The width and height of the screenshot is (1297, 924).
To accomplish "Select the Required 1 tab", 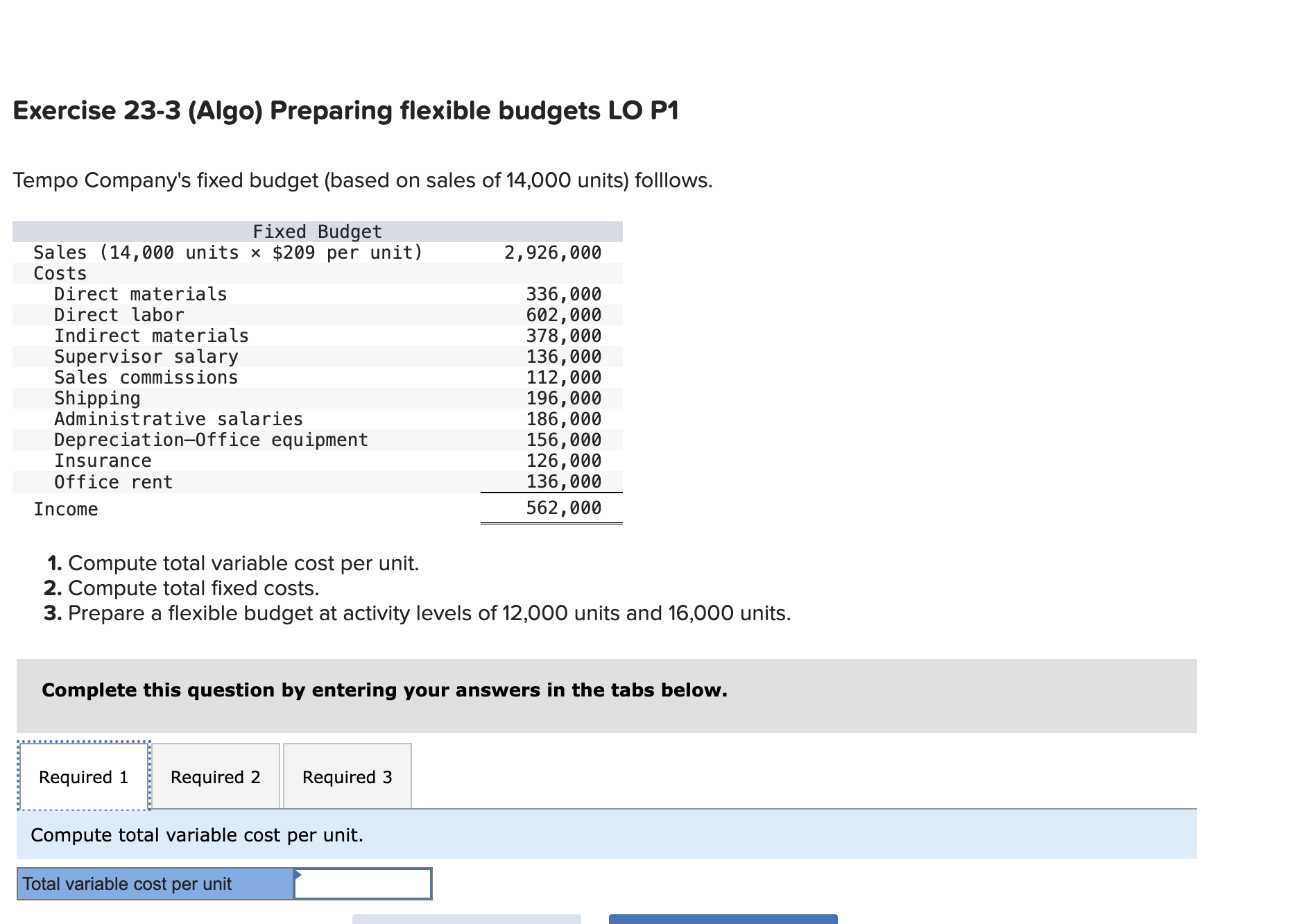I will pyautogui.click(x=83, y=777).
